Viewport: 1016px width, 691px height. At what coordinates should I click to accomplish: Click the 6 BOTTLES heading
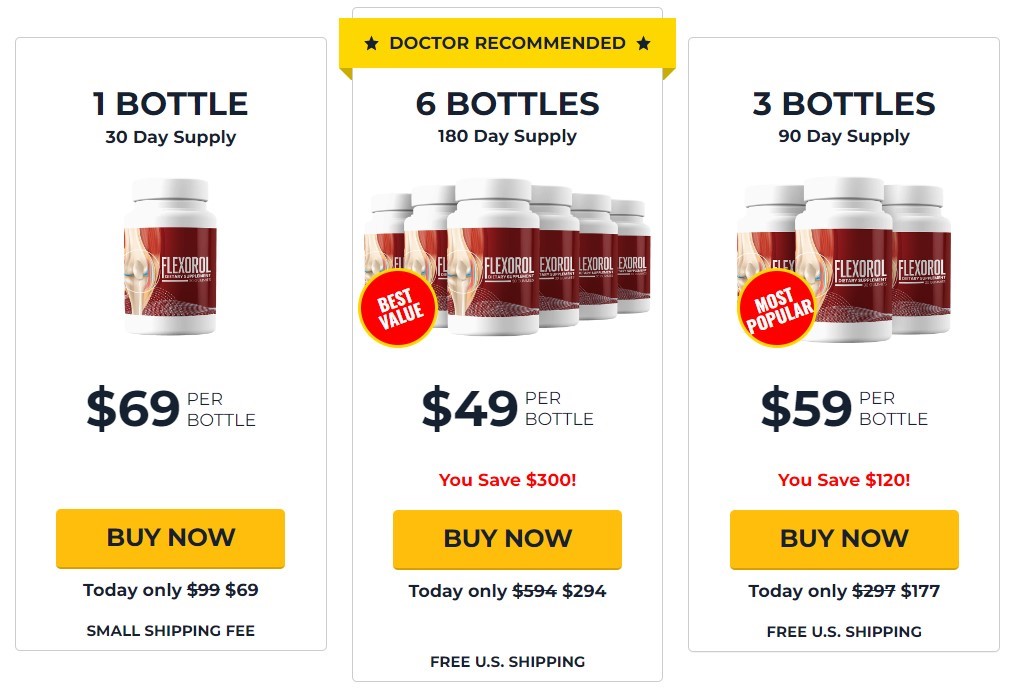(x=507, y=104)
